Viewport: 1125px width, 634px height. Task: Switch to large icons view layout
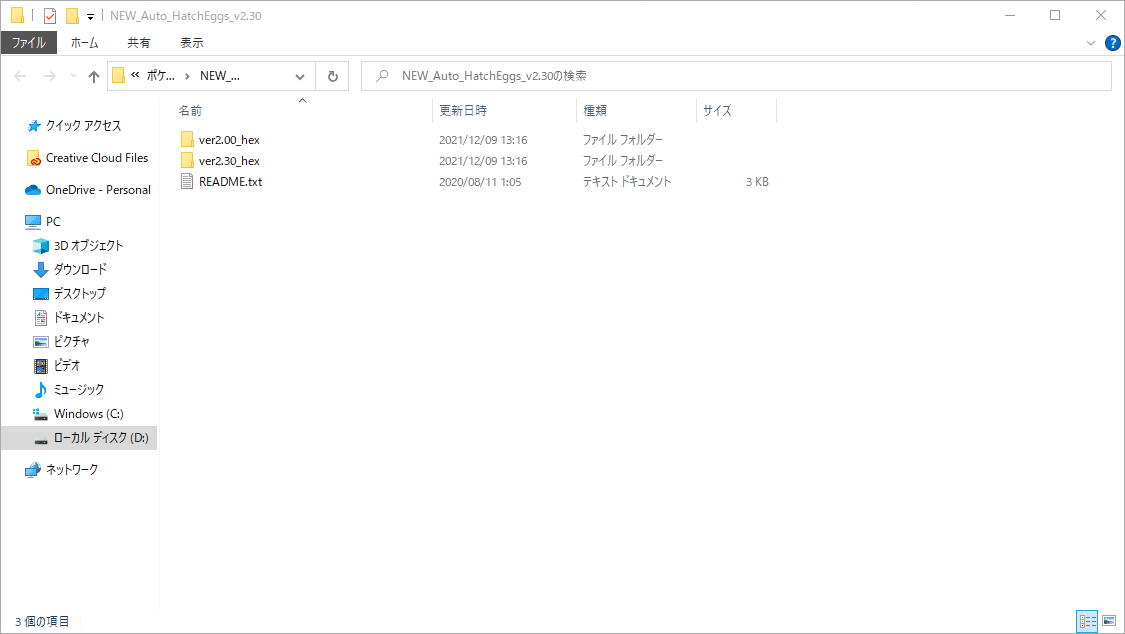click(x=1109, y=621)
